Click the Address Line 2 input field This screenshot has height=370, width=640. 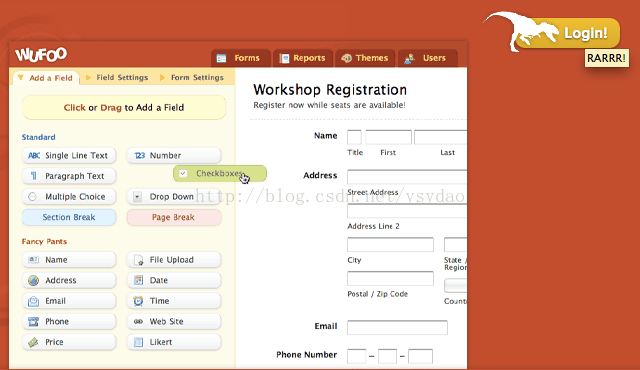(407, 211)
